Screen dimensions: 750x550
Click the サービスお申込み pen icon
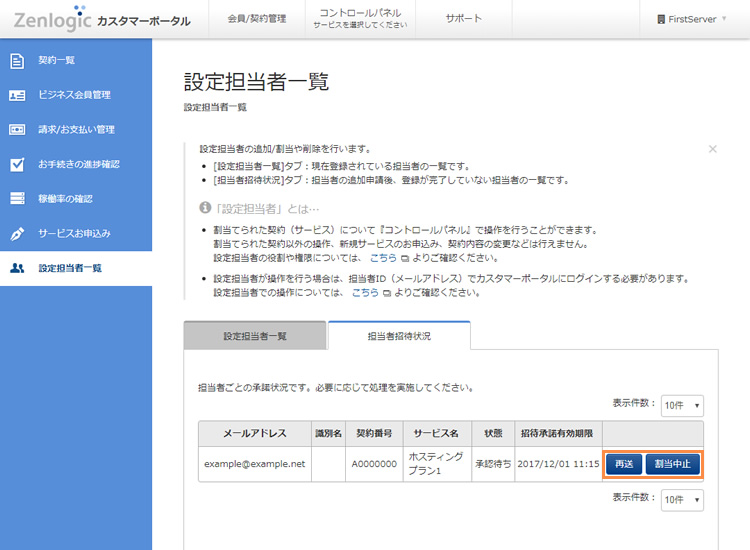click(x=17, y=234)
